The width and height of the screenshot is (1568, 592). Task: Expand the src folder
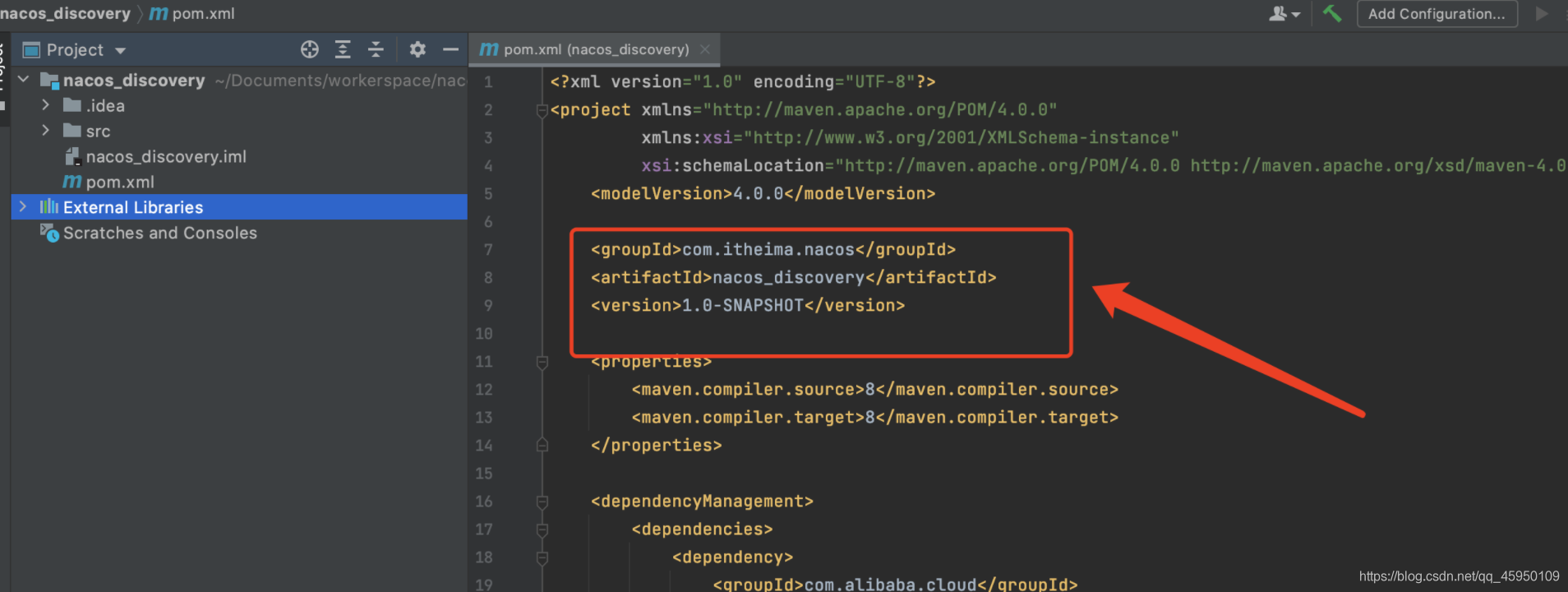pyautogui.click(x=46, y=131)
